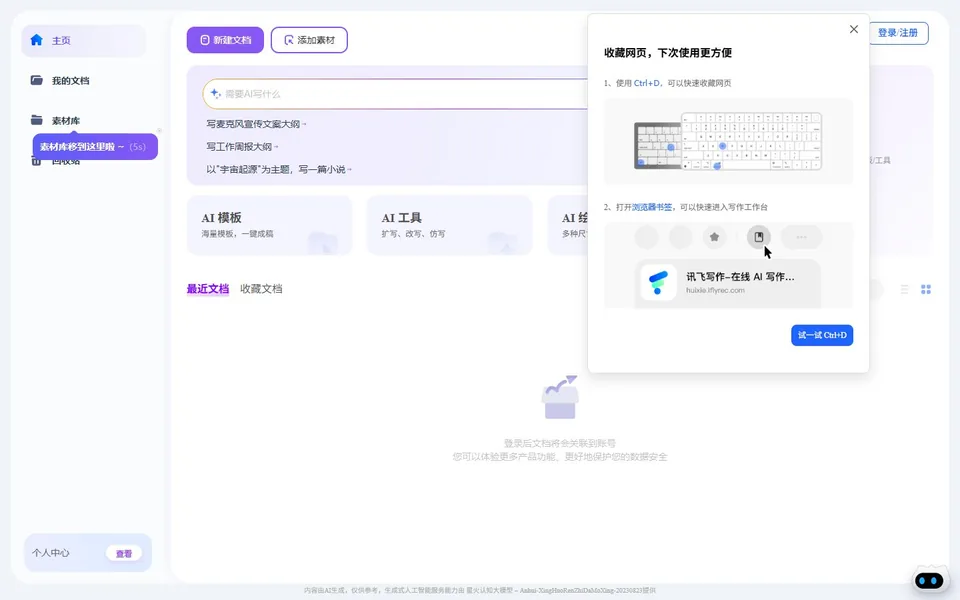Image resolution: width=960 pixels, height=600 pixels.
Task: Click the 登录/注册 button
Action: point(898,32)
